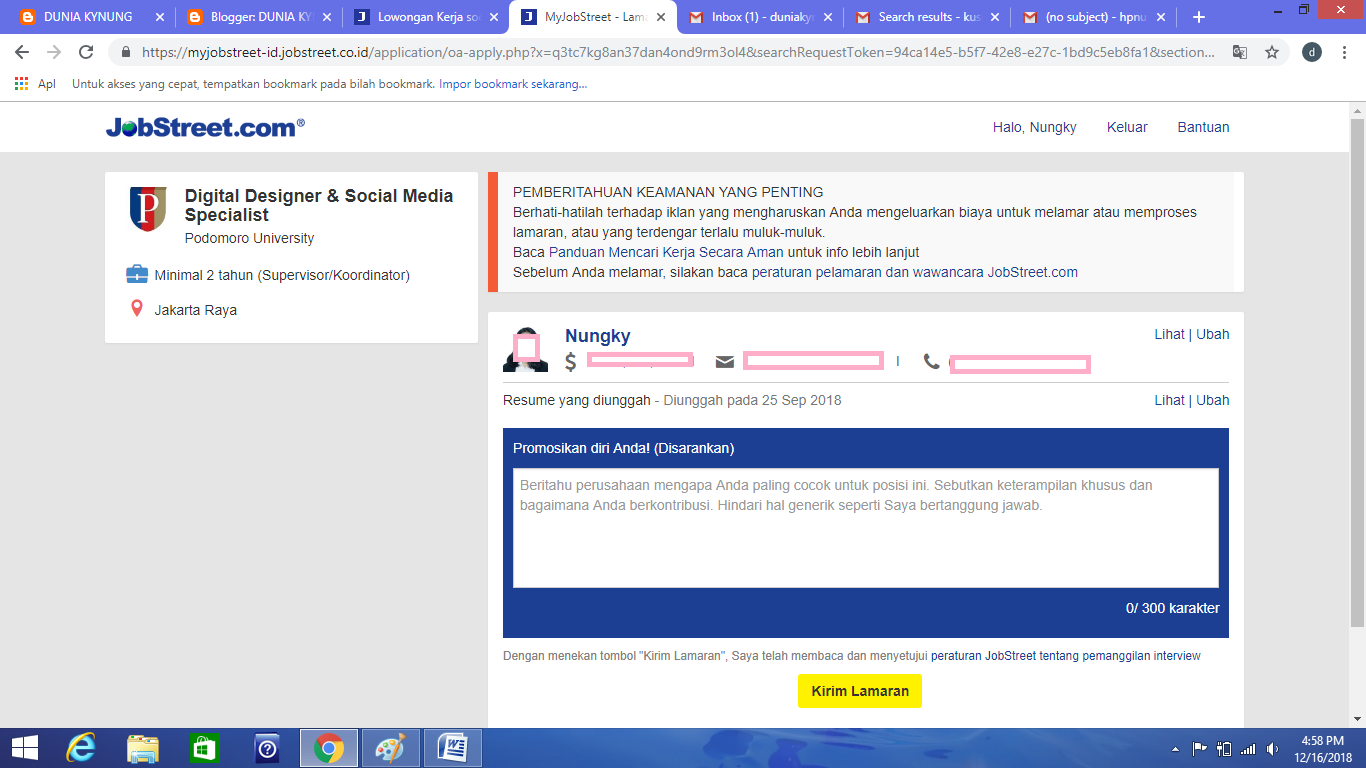Click the taskbar clock 4:58 PM

pyautogui.click(x=1322, y=741)
